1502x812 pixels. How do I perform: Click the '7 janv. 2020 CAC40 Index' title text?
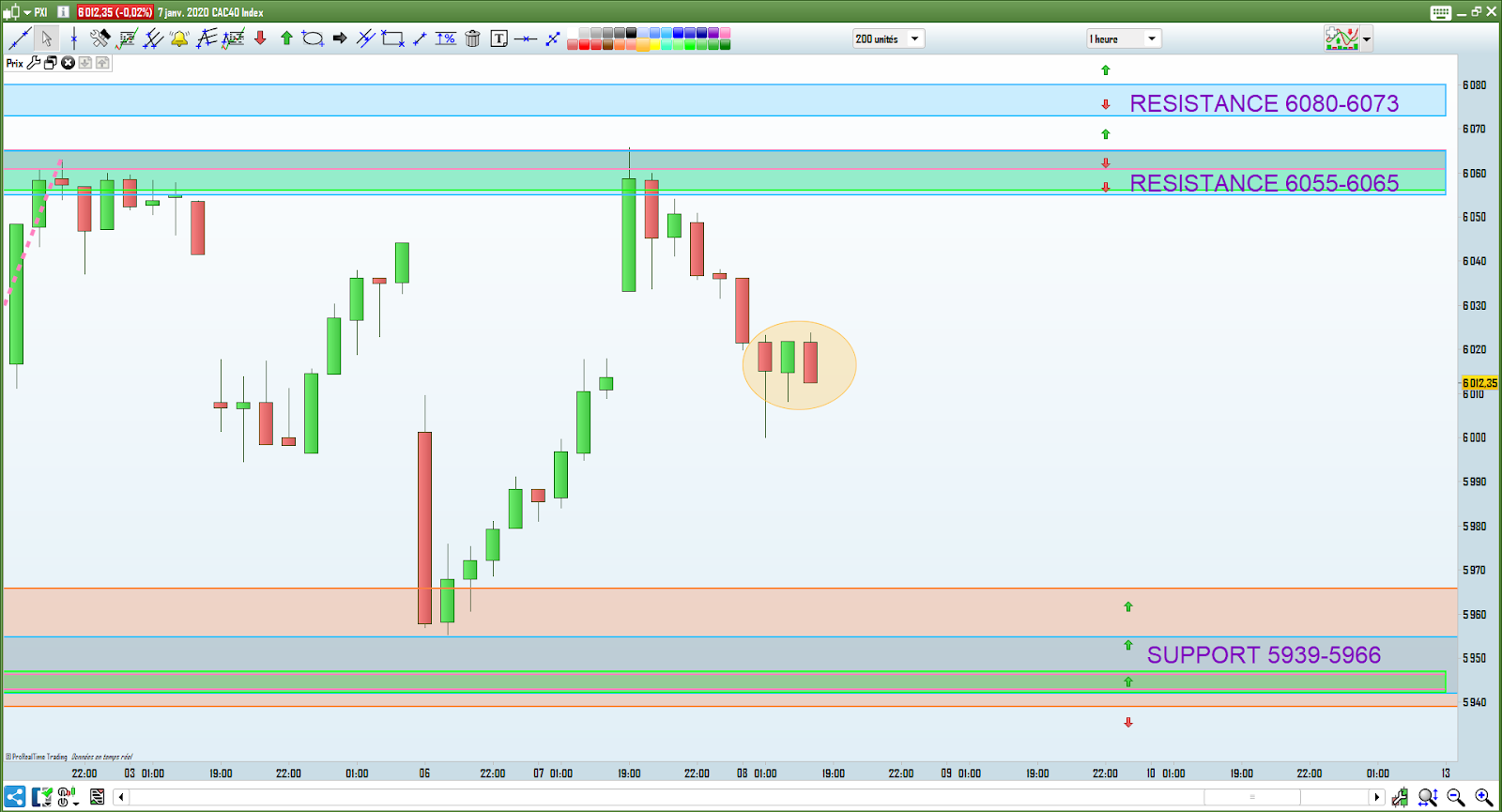click(x=210, y=12)
